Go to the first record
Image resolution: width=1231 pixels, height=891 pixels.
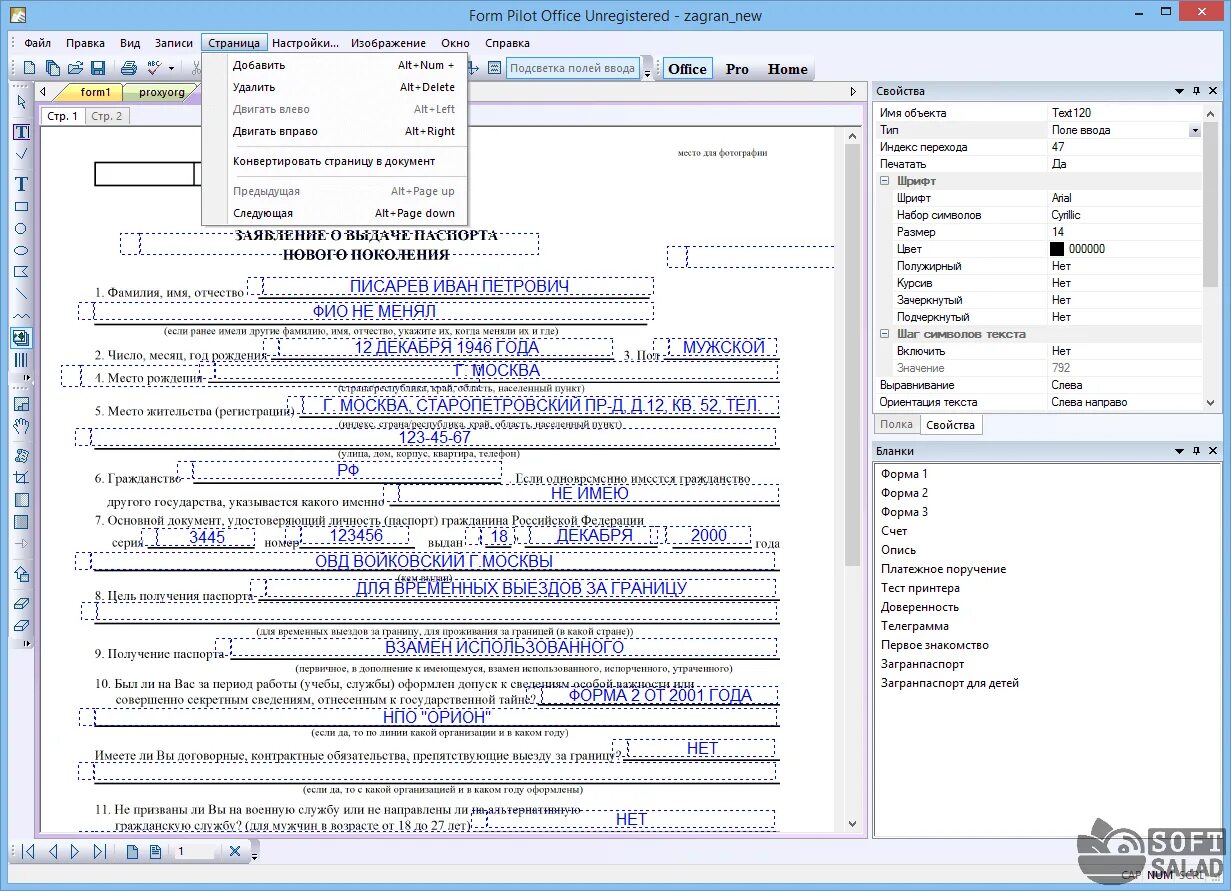[29, 852]
